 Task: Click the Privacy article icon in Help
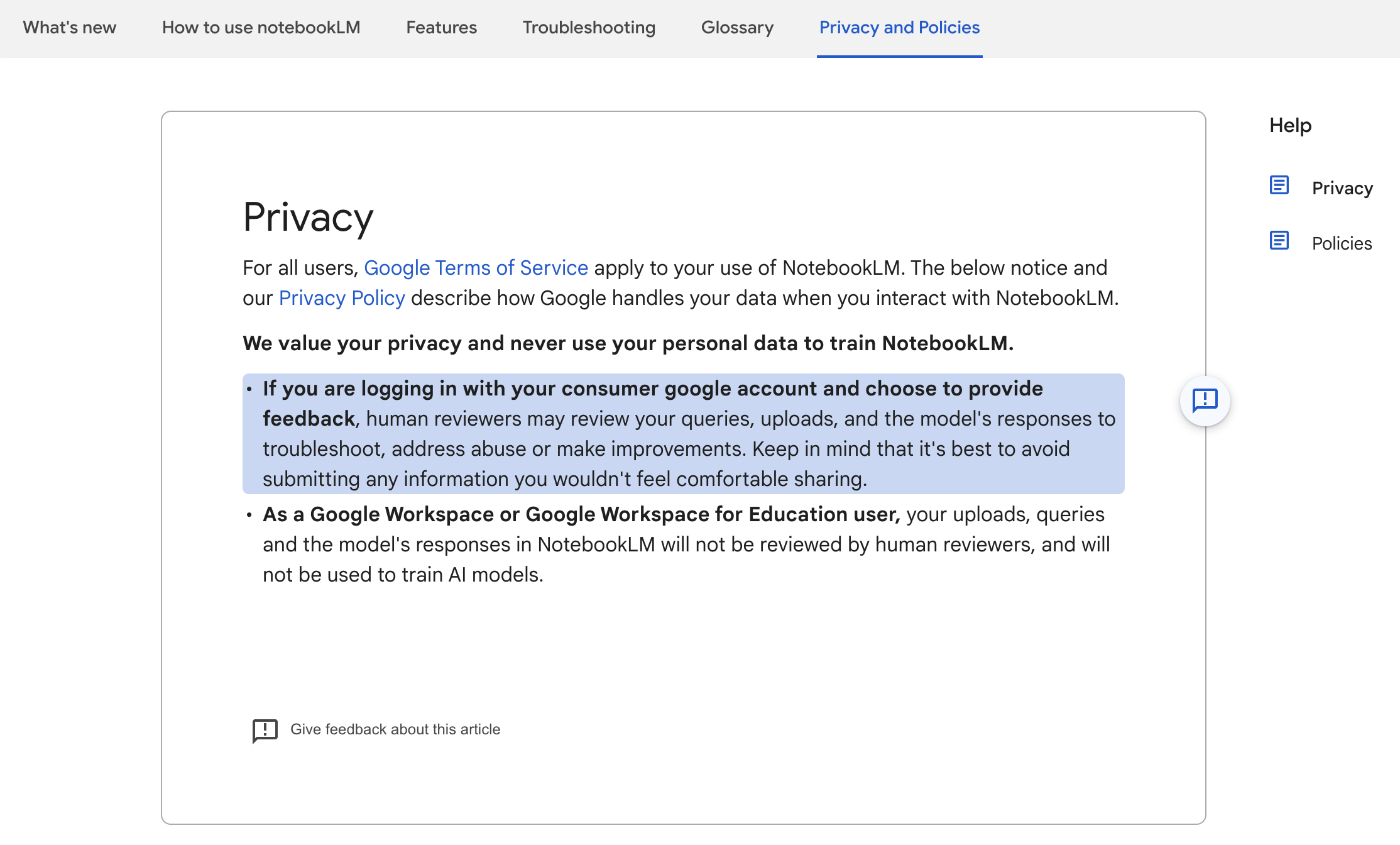coord(1279,185)
